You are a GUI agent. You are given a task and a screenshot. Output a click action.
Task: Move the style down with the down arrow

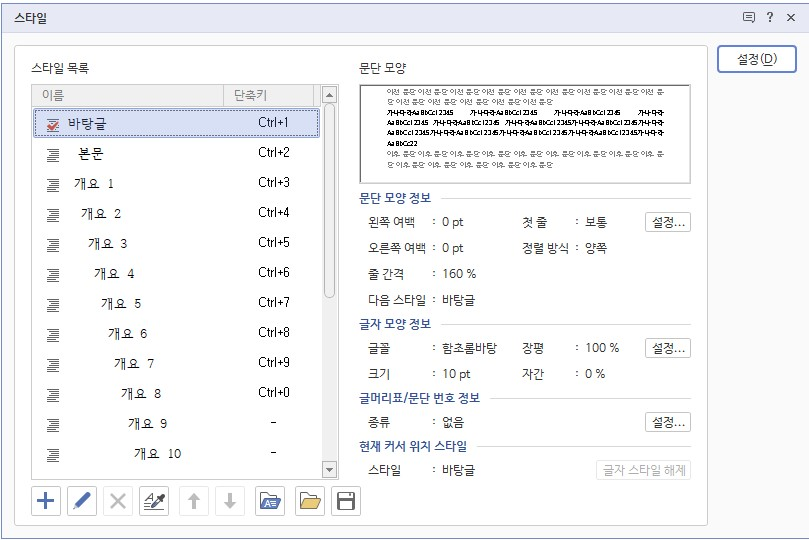click(230, 501)
